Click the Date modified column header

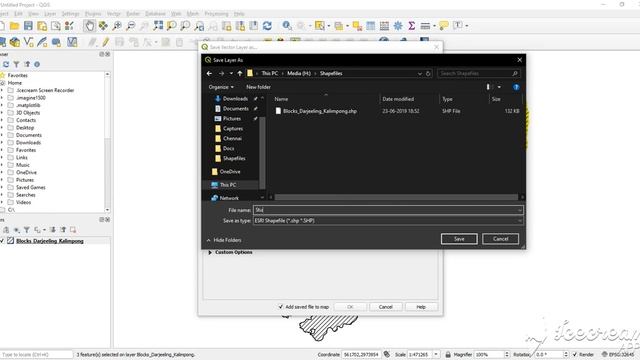(398, 99)
